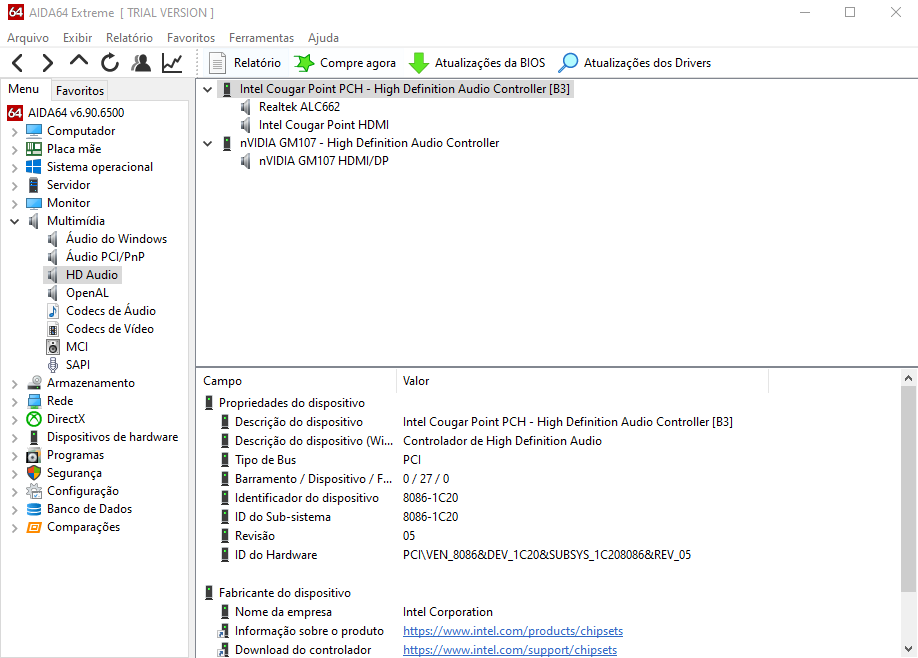Open the intel.com/support/chipsets link
The height and width of the screenshot is (658, 918).
pyautogui.click(x=510, y=650)
